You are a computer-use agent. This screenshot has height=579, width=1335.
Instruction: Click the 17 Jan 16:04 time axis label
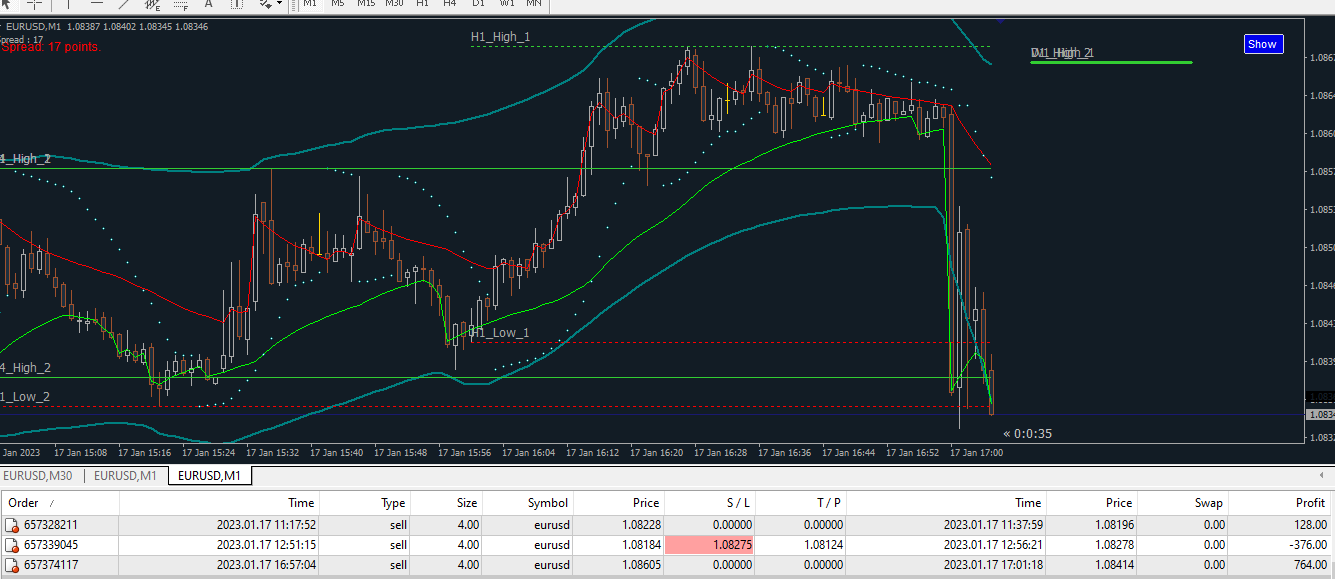point(528,452)
